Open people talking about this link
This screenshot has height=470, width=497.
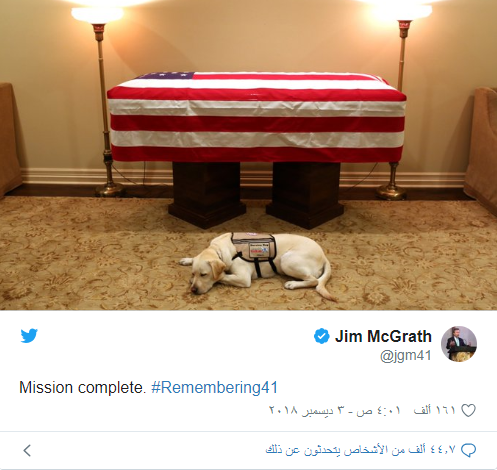(x=360, y=450)
